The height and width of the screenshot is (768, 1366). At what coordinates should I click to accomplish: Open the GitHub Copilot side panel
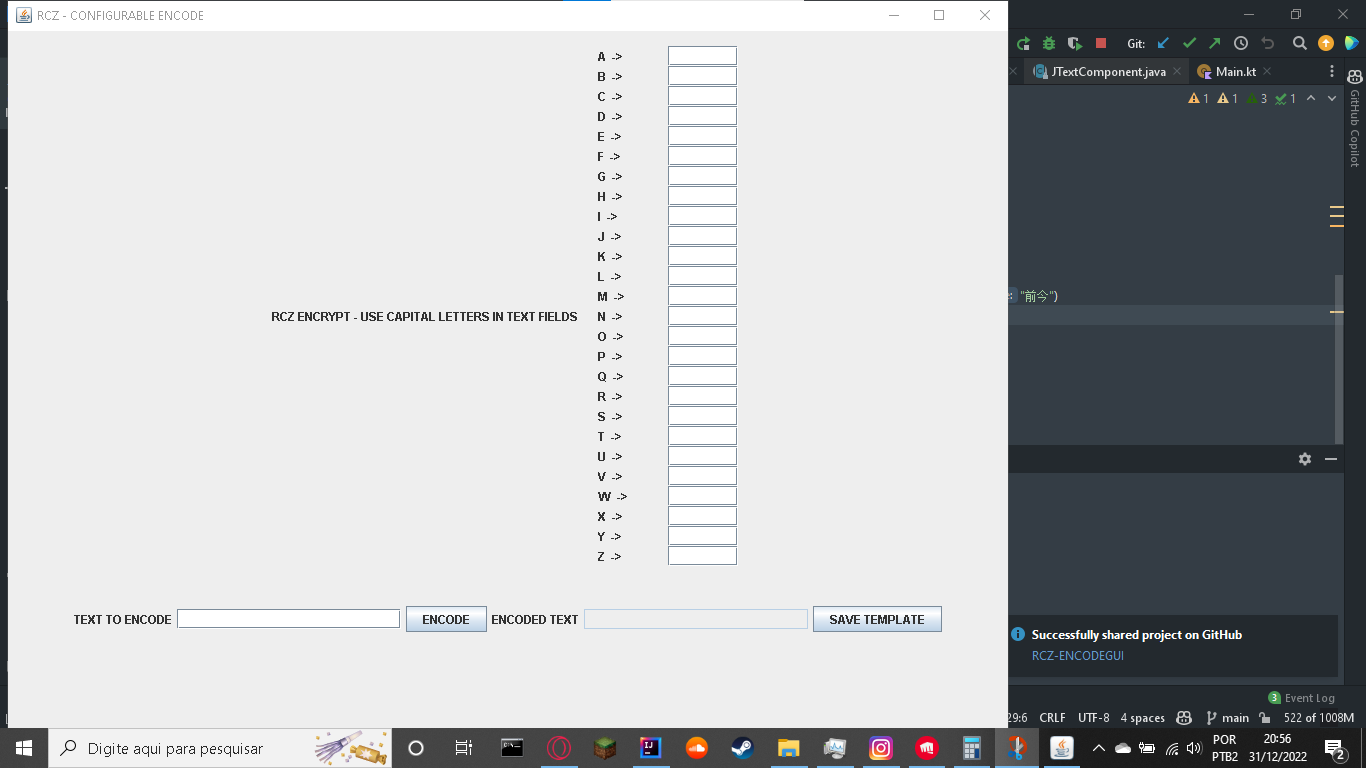click(1355, 117)
